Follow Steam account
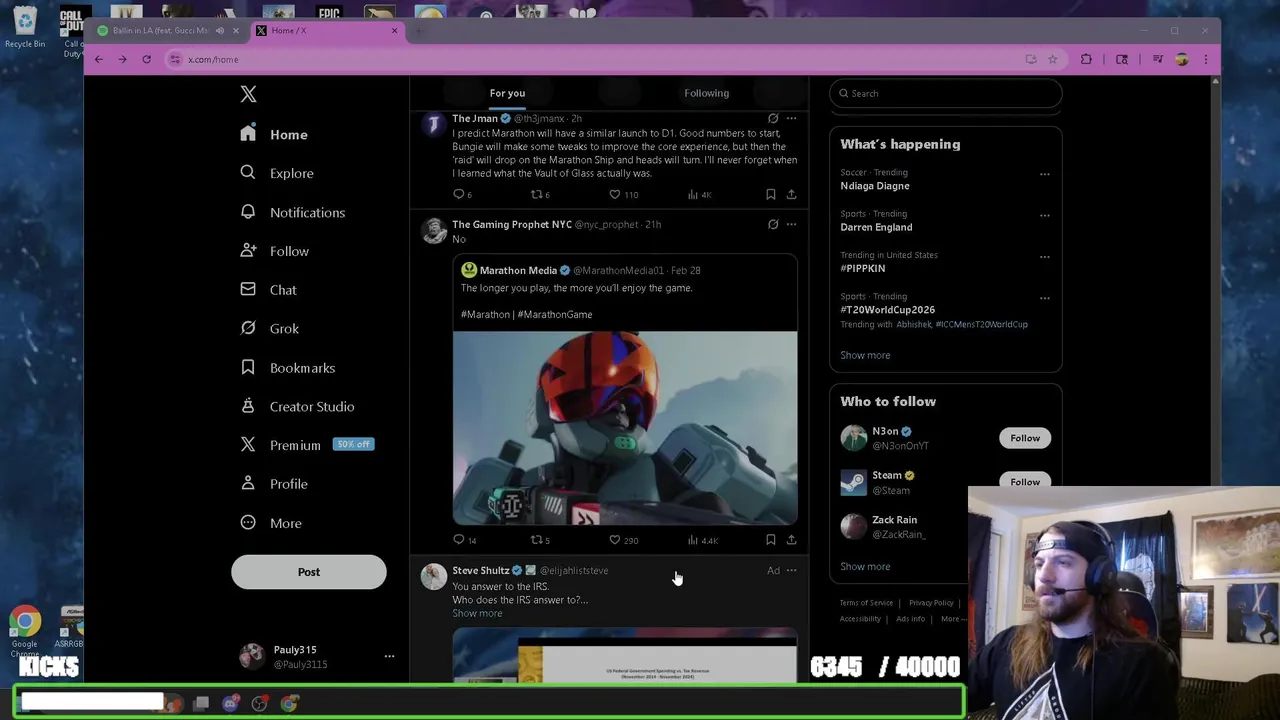This screenshot has width=1280, height=720. click(x=1024, y=481)
